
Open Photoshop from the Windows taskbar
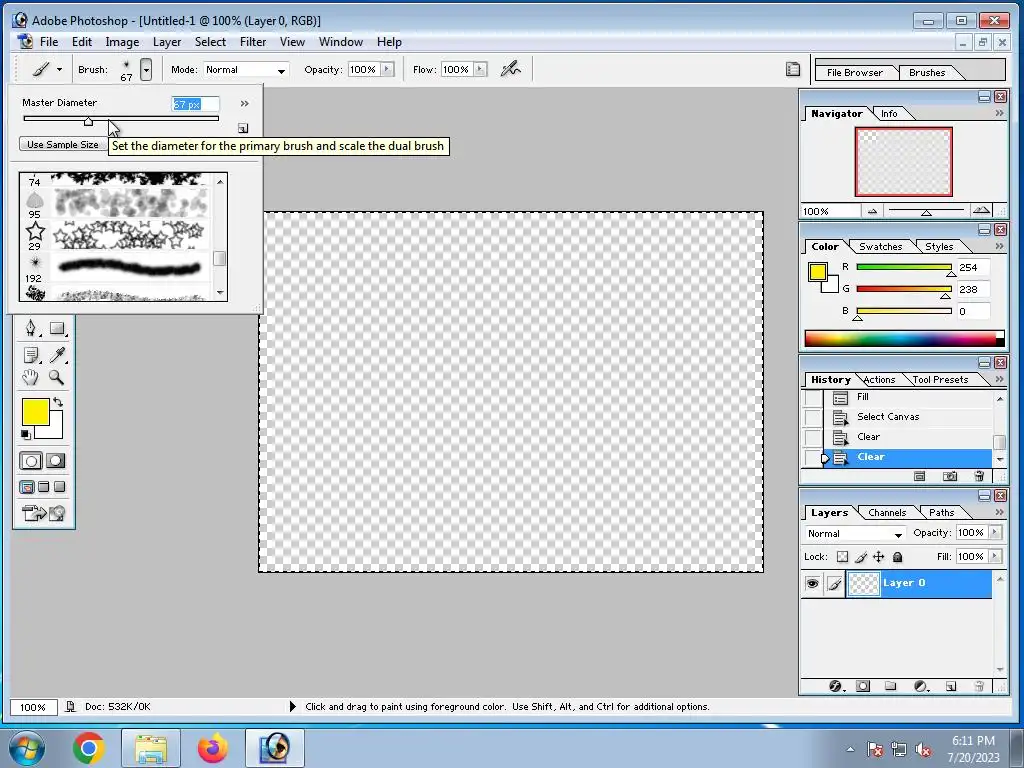pos(275,748)
